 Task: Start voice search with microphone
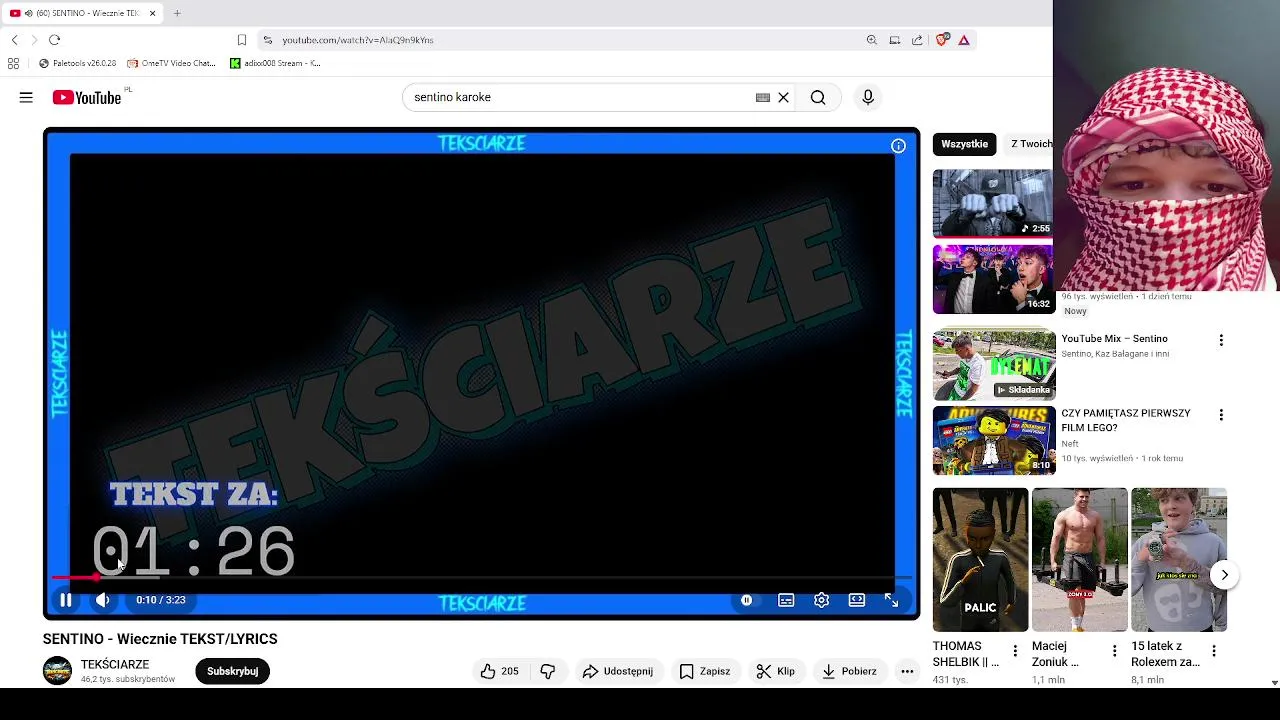(868, 97)
